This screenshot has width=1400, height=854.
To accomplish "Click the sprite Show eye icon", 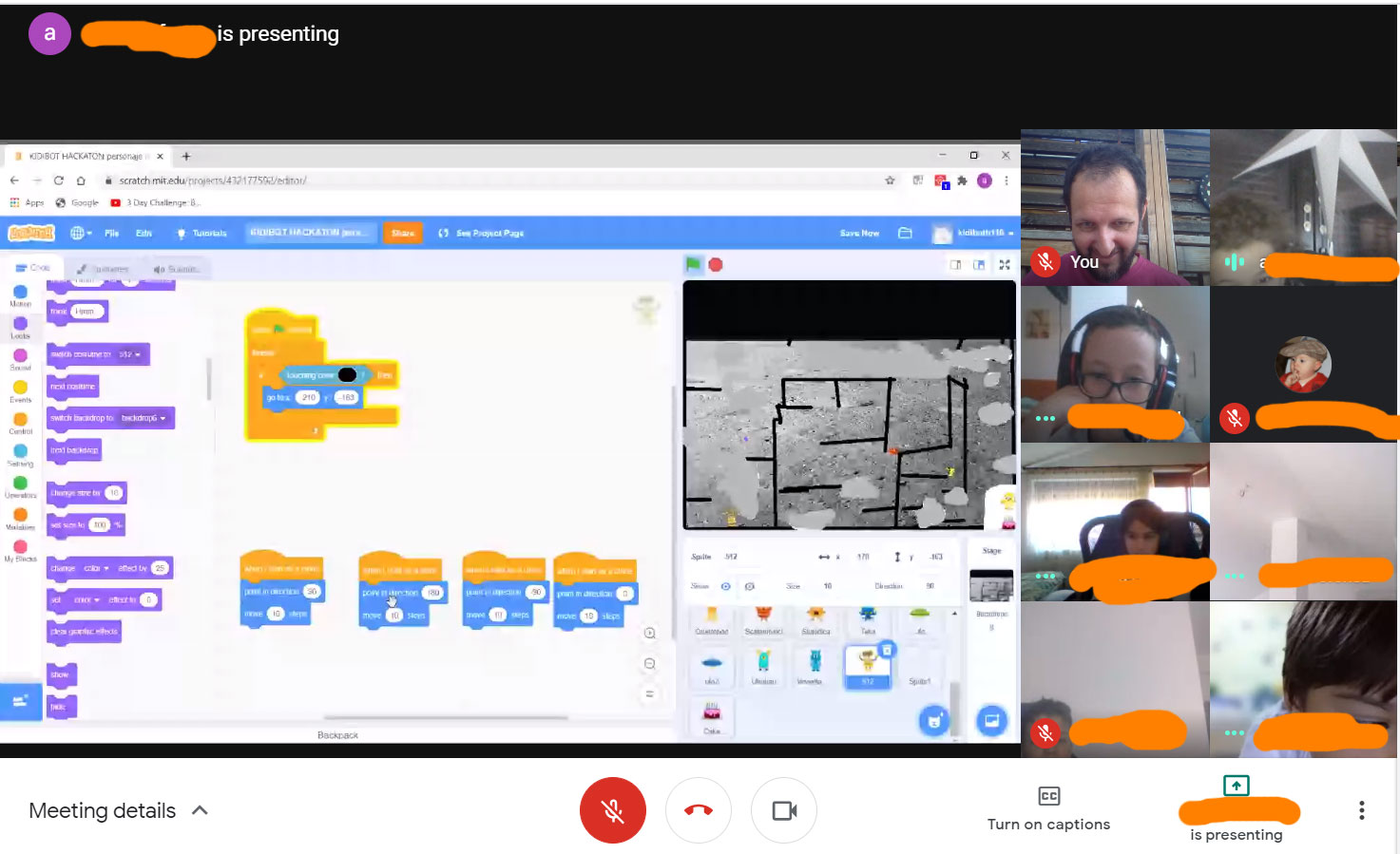I will (x=725, y=586).
